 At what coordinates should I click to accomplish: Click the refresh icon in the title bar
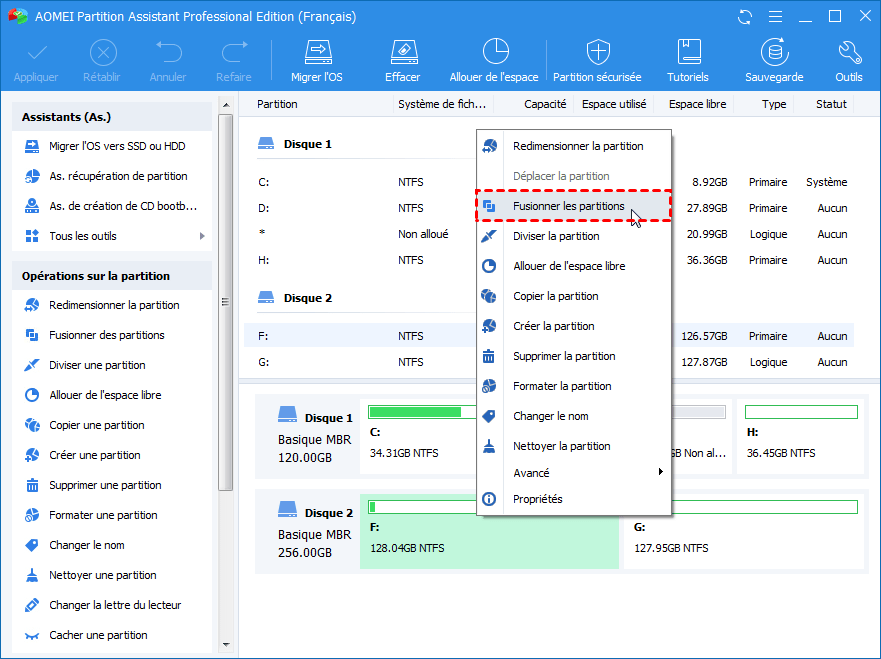click(x=745, y=17)
